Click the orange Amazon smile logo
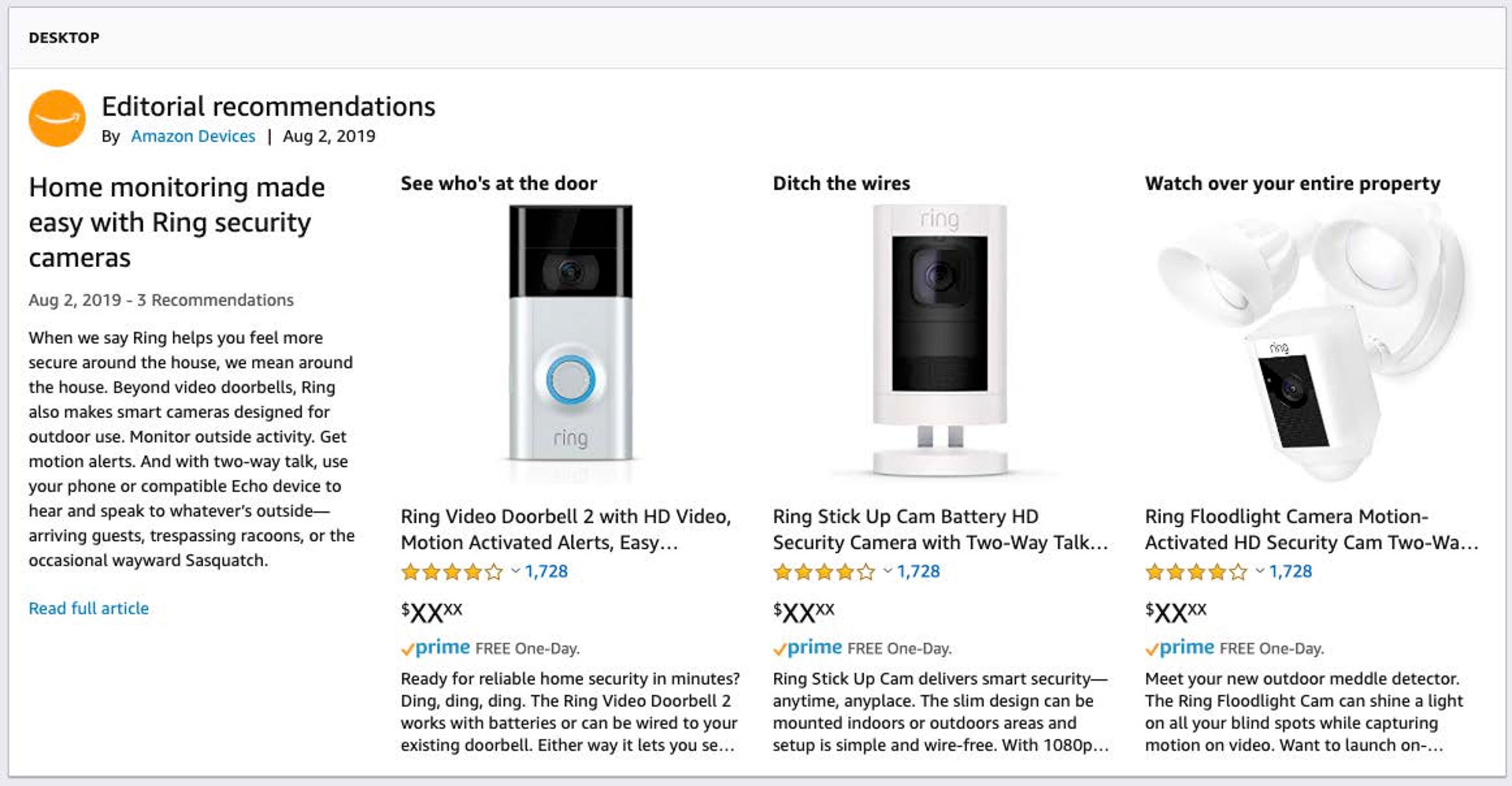The image size is (1512, 786). point(57,118)
